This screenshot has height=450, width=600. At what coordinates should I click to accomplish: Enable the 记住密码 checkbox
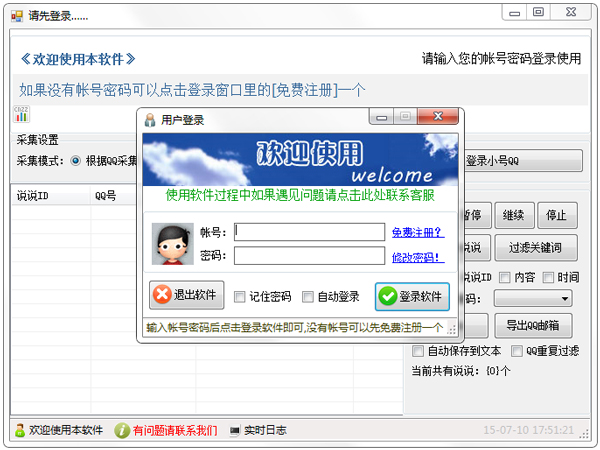[239, 297]
